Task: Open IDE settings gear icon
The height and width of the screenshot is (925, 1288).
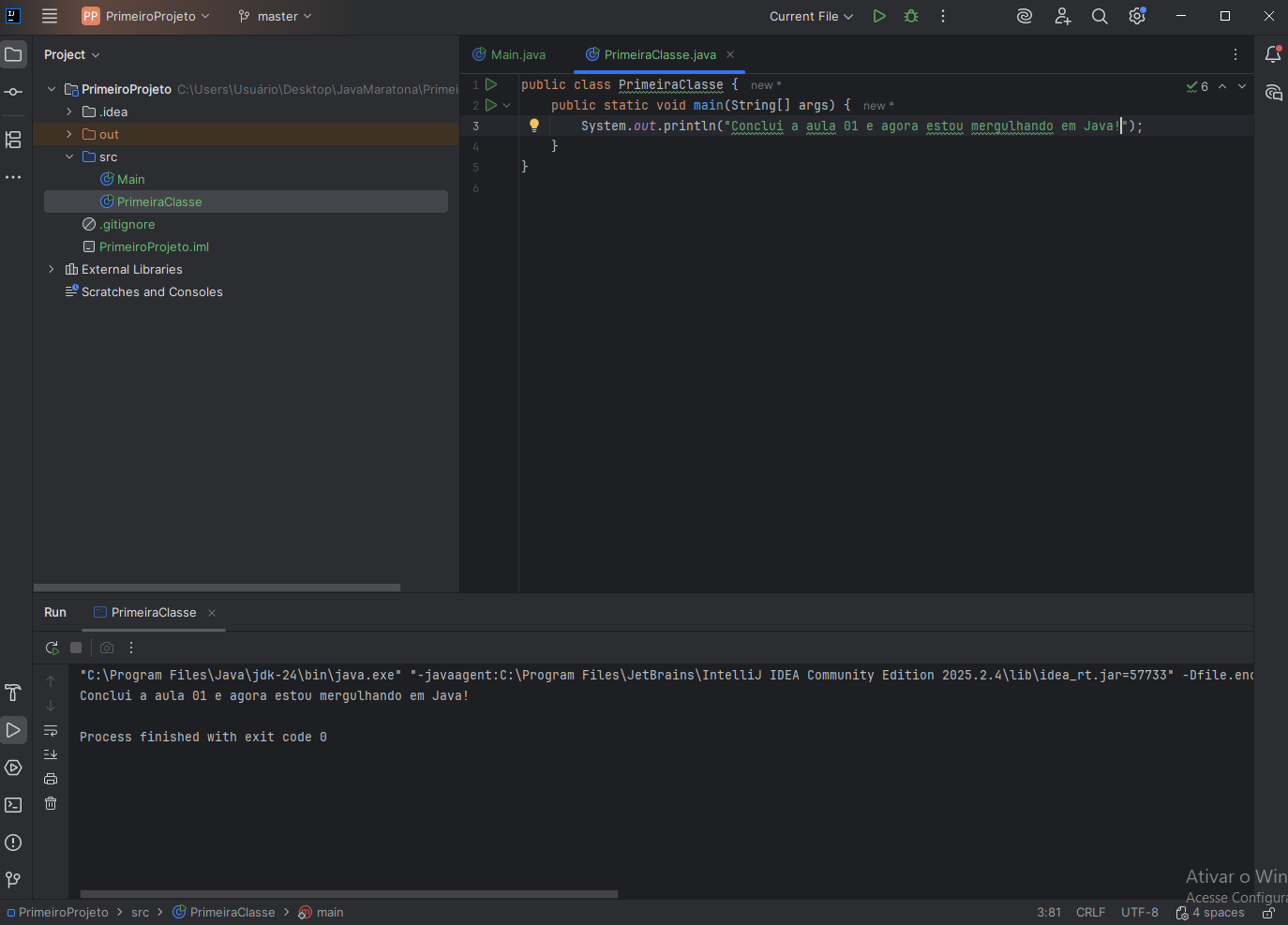Action: tap(1137, 16)
